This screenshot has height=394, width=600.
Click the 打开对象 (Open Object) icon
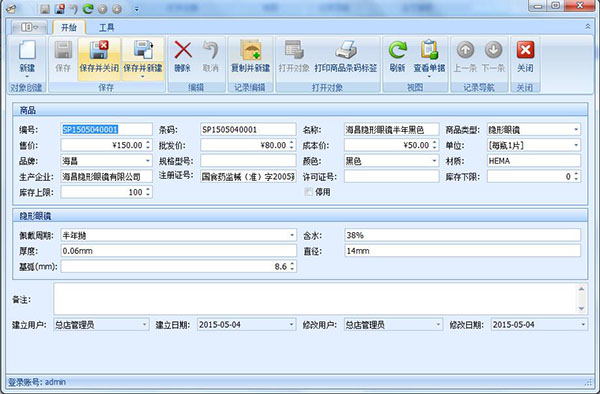click(x=294, y=51)
